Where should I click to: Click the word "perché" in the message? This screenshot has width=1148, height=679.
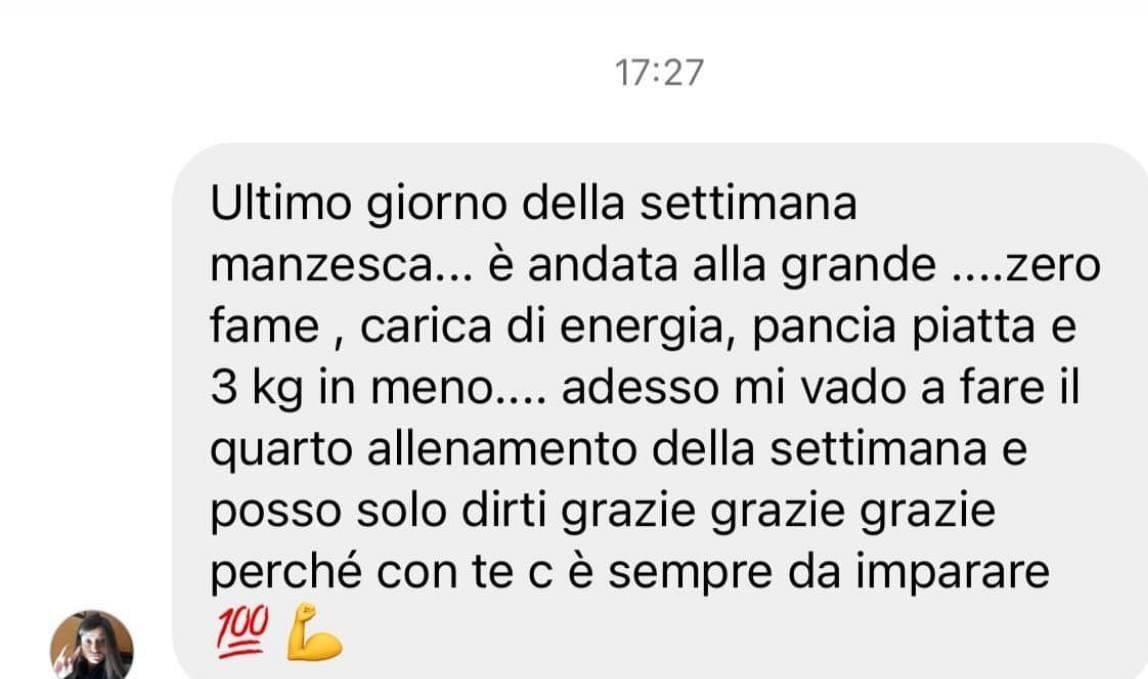point(286,574)
